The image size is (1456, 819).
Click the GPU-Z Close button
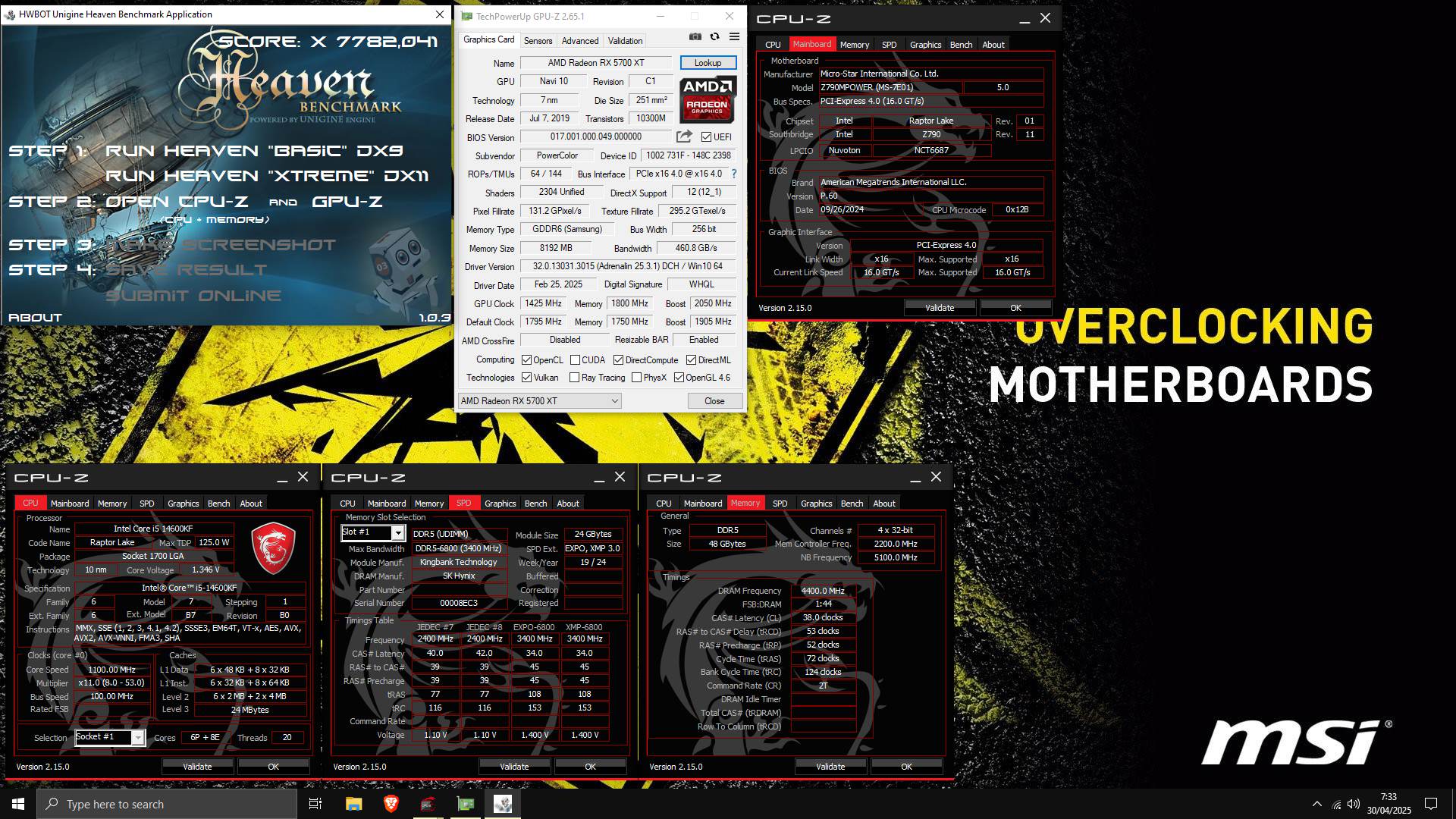click(714, 401)
